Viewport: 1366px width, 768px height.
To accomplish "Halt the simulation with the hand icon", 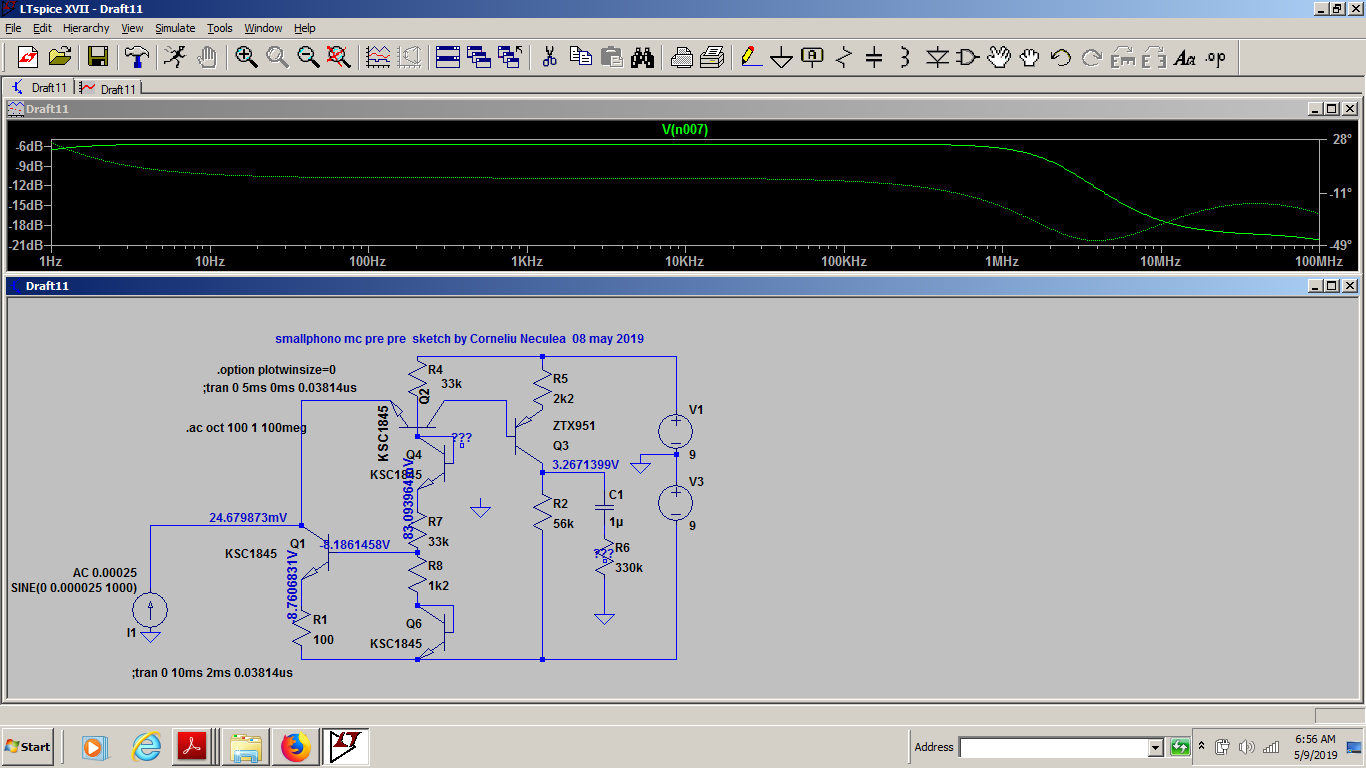I will pos(207,57).
